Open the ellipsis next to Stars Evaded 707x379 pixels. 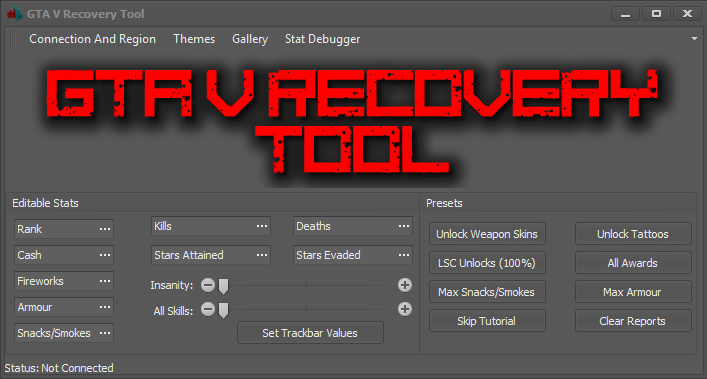404,255
